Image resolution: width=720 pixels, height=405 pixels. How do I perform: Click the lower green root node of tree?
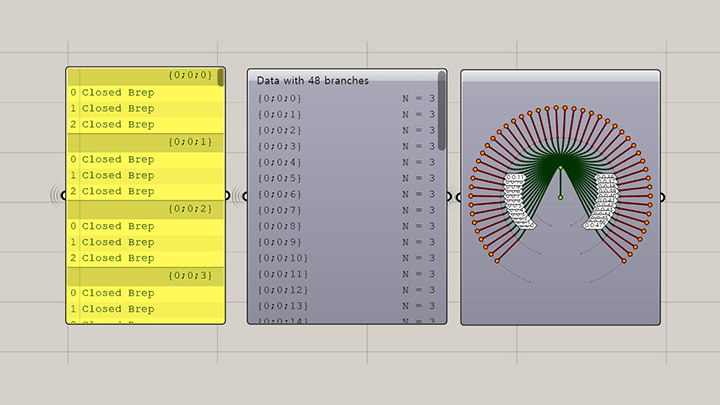tap(560, 197)
